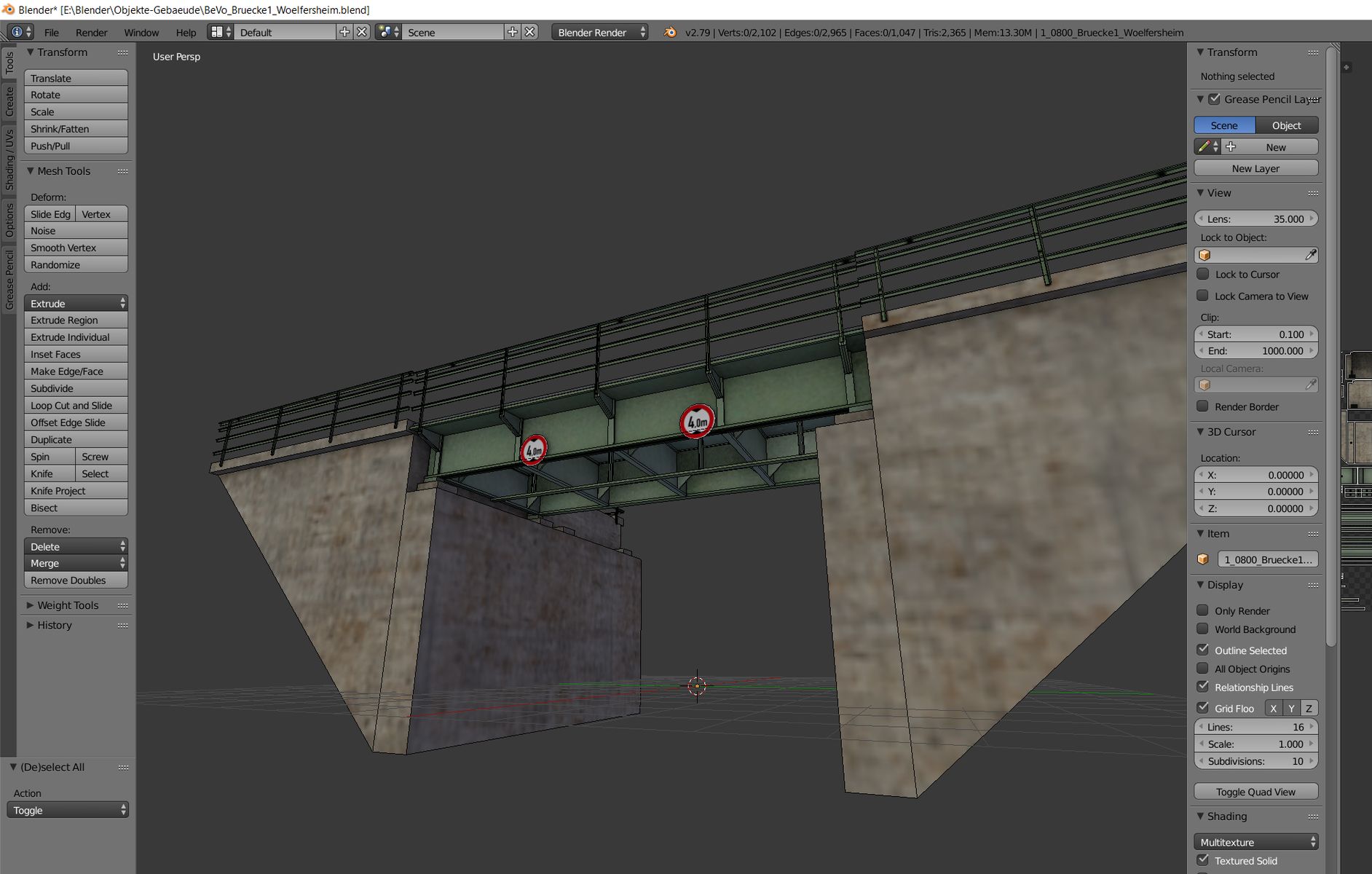Viewport: 1372px width, 874px height.
Task: Click the Loop Cut and Slide button
Action: 76,406
